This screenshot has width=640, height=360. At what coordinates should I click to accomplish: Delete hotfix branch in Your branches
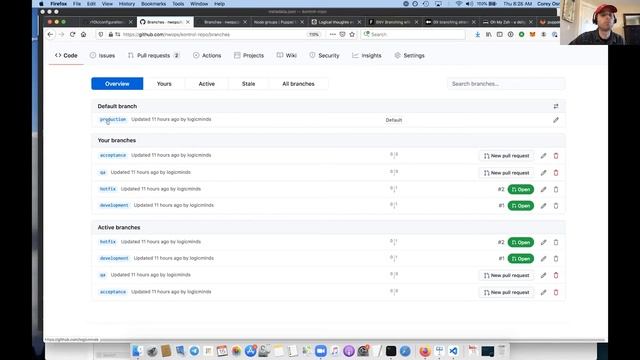(556, 189)
